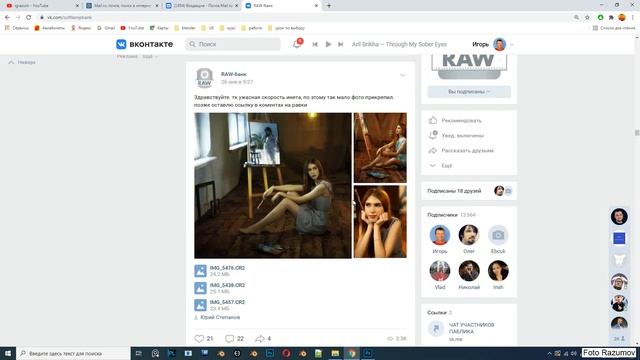Screen dimensions: 640x360
Task: Open the bottom-right portrait photo
Action: tap(380, 222)
